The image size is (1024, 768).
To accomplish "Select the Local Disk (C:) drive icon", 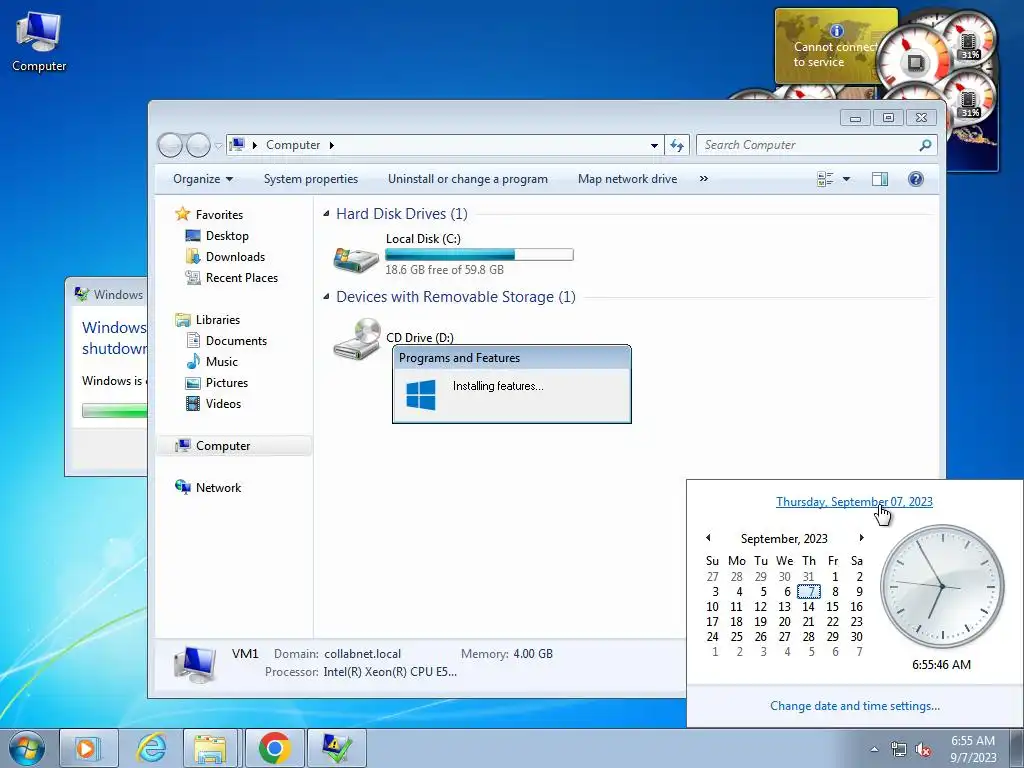I will tap(356, 259).
